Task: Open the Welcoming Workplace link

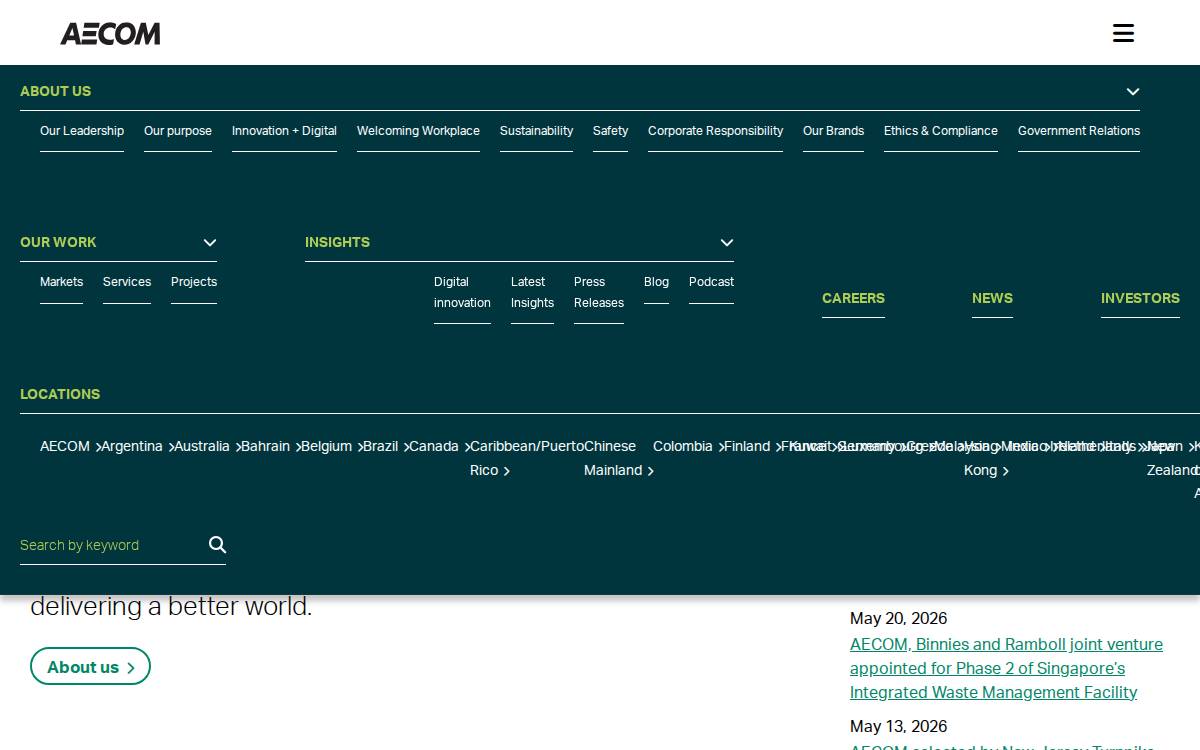Action: point(418,131)
